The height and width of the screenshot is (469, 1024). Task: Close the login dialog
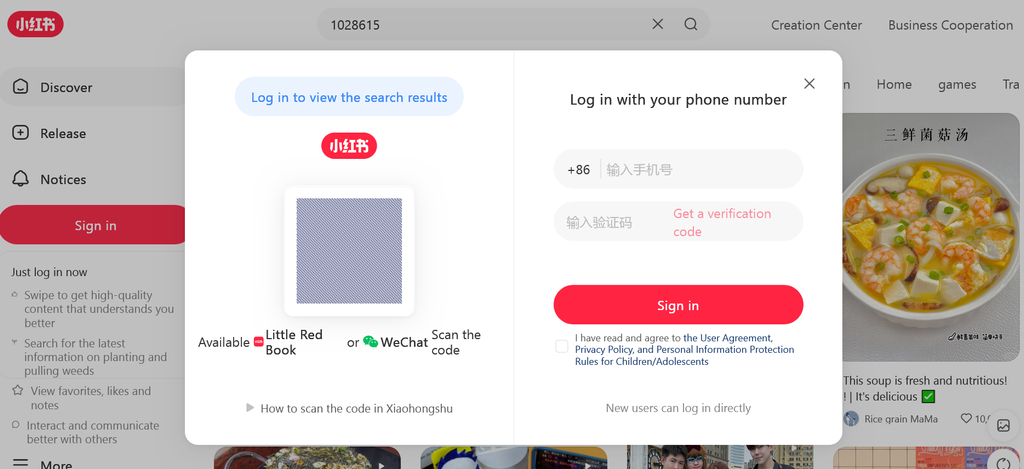click(809, 84)
